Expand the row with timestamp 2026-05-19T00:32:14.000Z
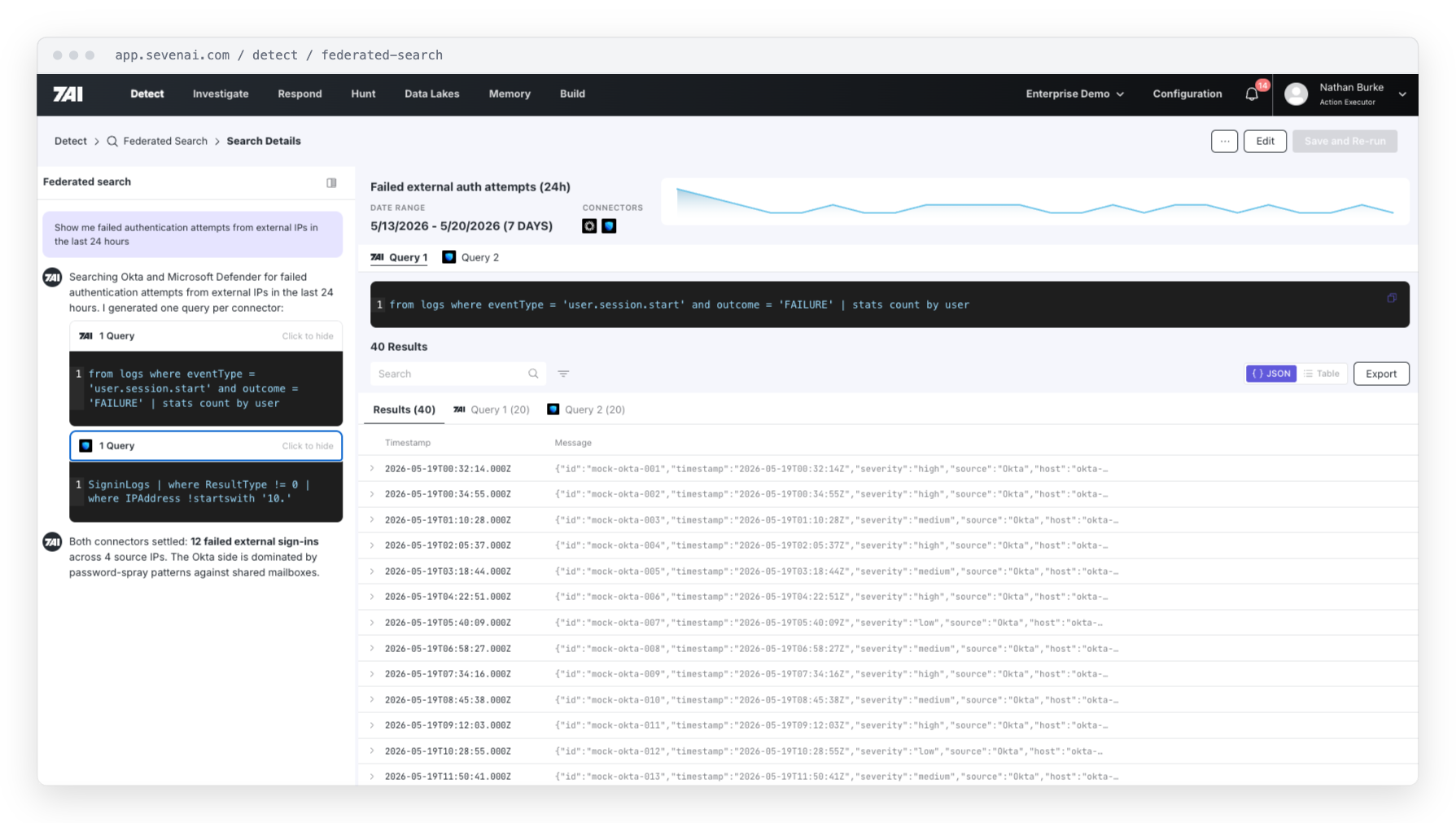1456x823 pixels. tap(372, 469)
